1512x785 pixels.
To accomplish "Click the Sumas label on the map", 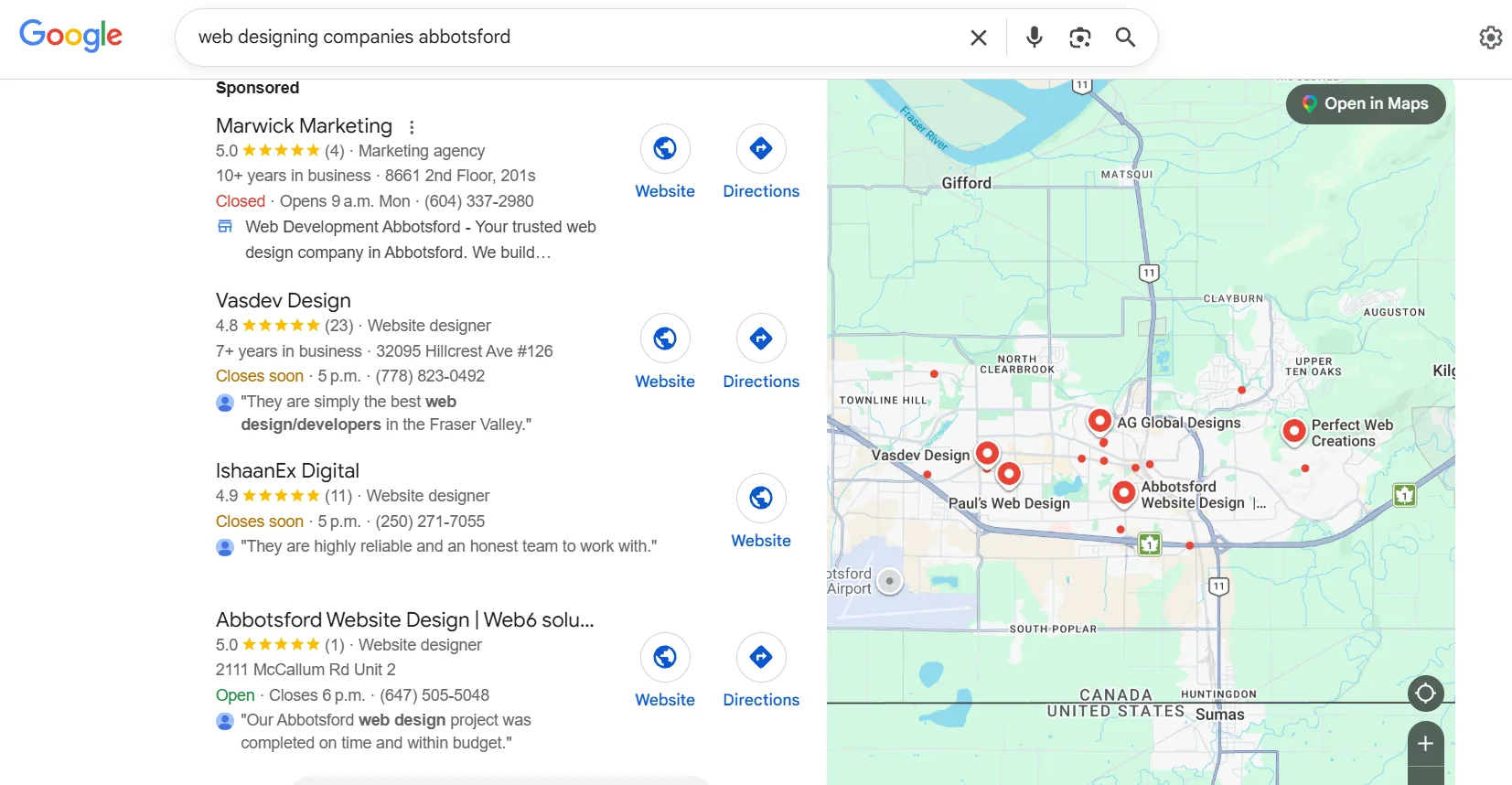I will [x=1220, y=715].
